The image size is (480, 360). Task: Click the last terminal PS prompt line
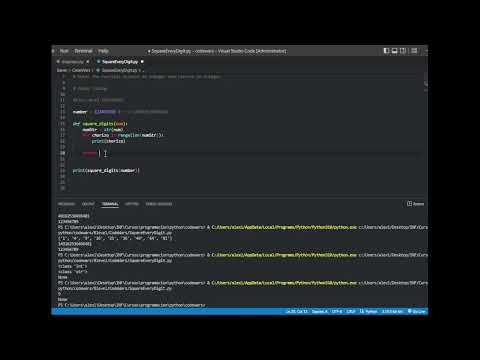pyautogui.click(x=132, y=305)
